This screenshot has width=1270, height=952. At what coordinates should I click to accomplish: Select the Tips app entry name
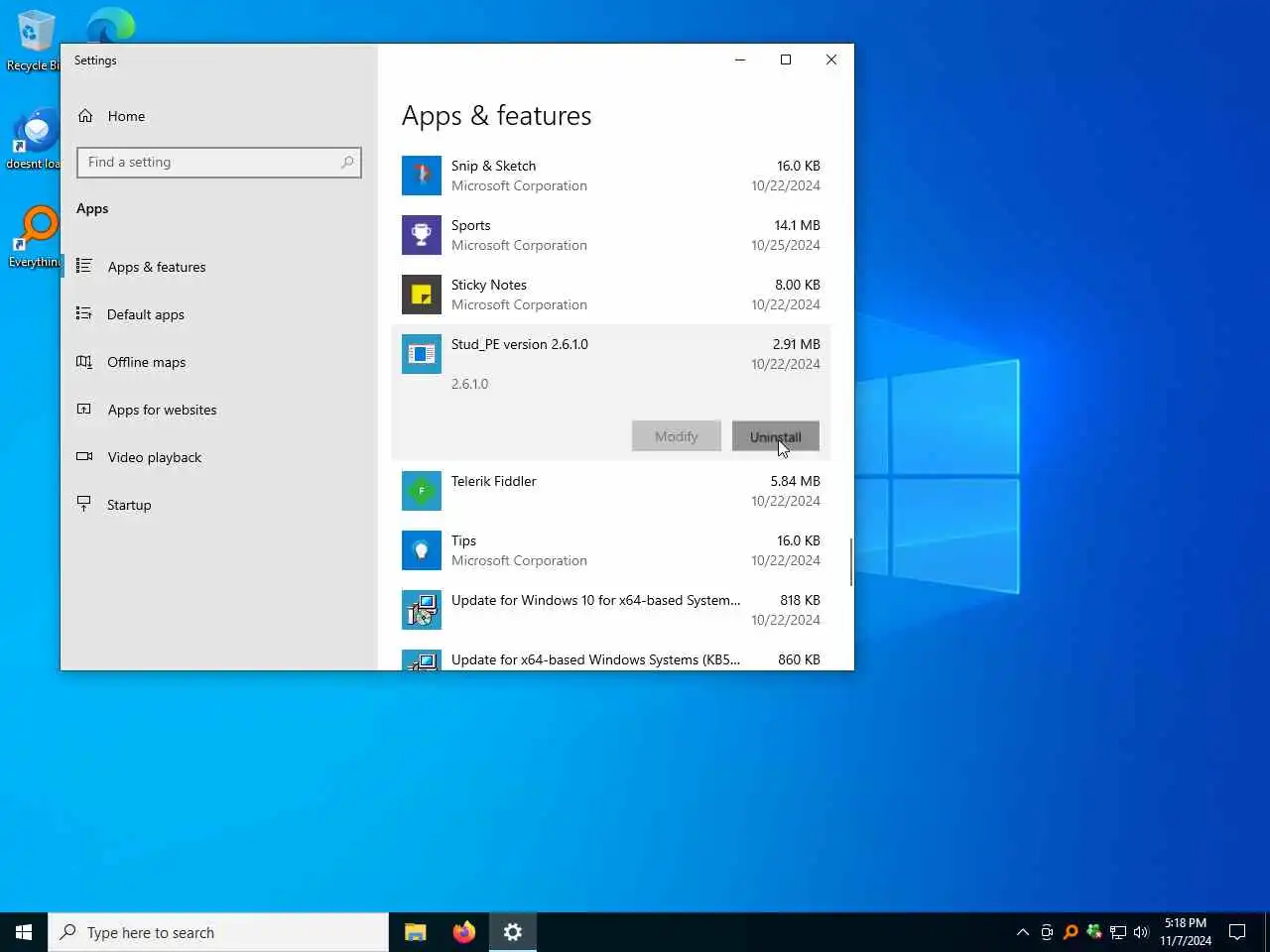tap(463, 540)
